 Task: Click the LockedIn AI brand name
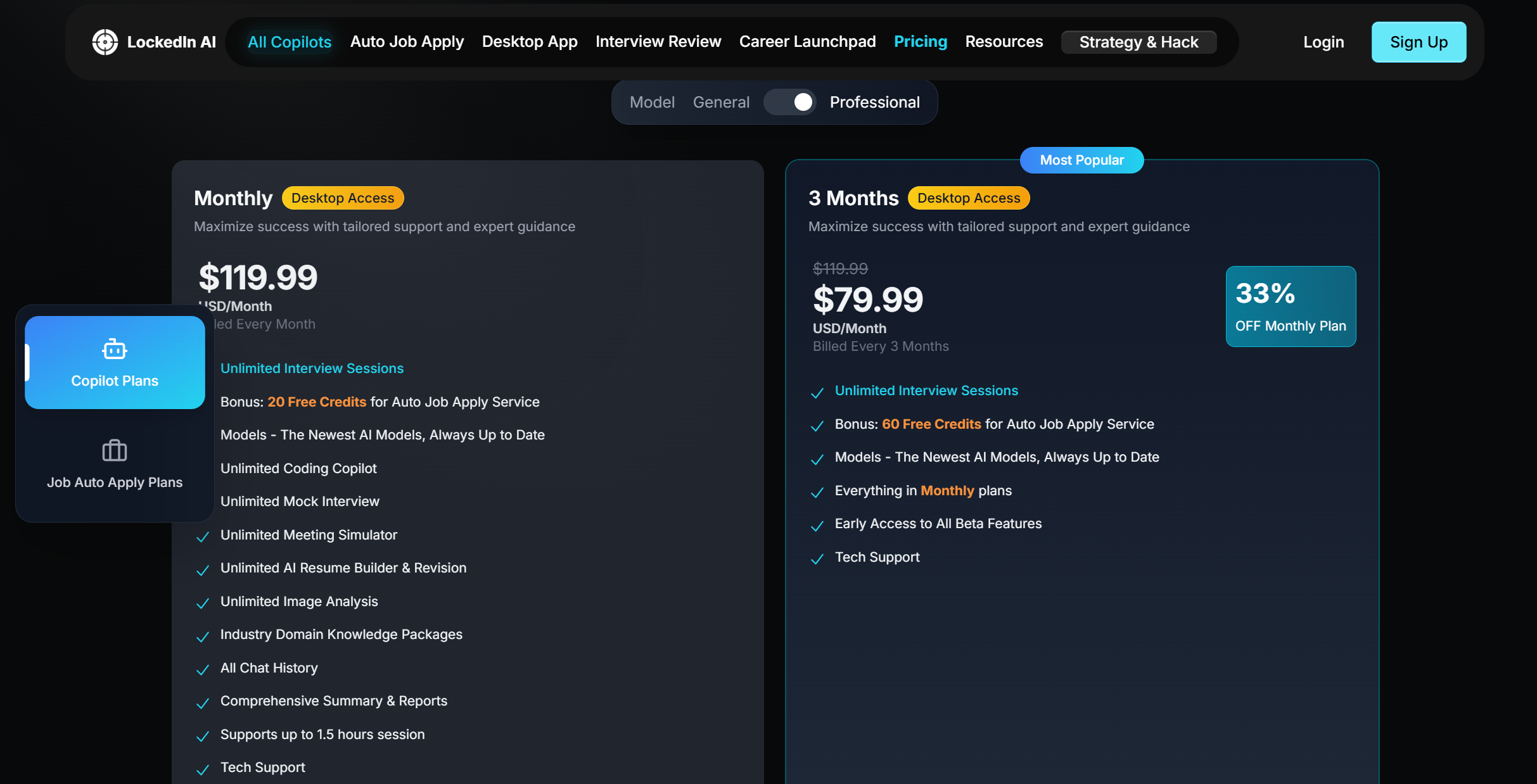click(172, 42)
